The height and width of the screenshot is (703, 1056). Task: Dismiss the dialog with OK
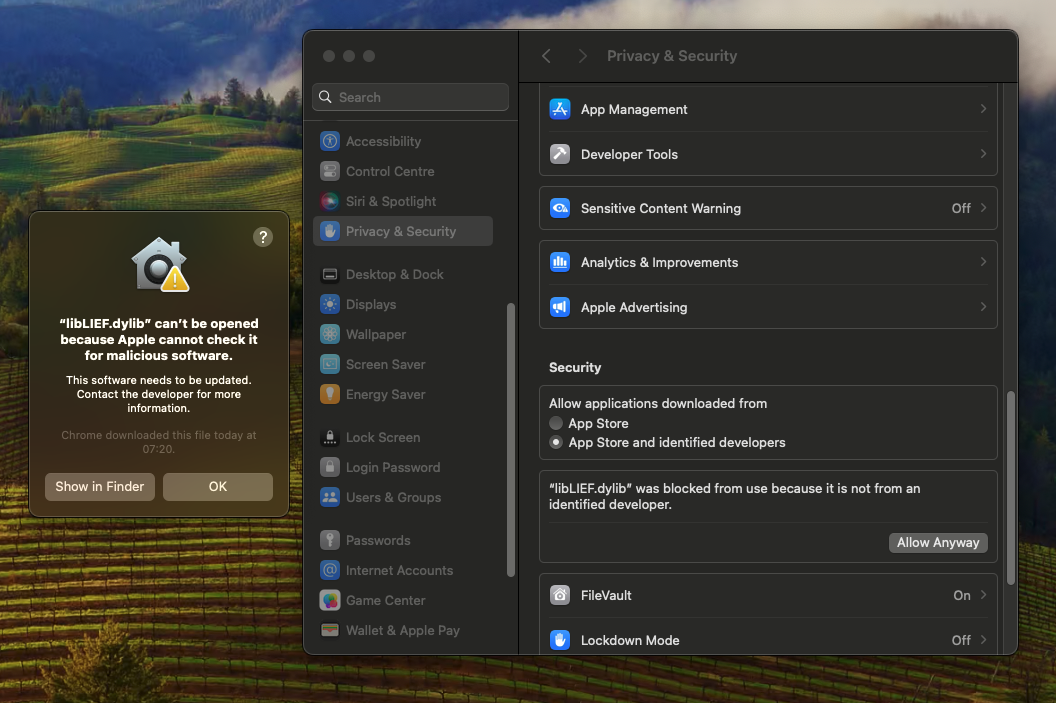(218, 486)
